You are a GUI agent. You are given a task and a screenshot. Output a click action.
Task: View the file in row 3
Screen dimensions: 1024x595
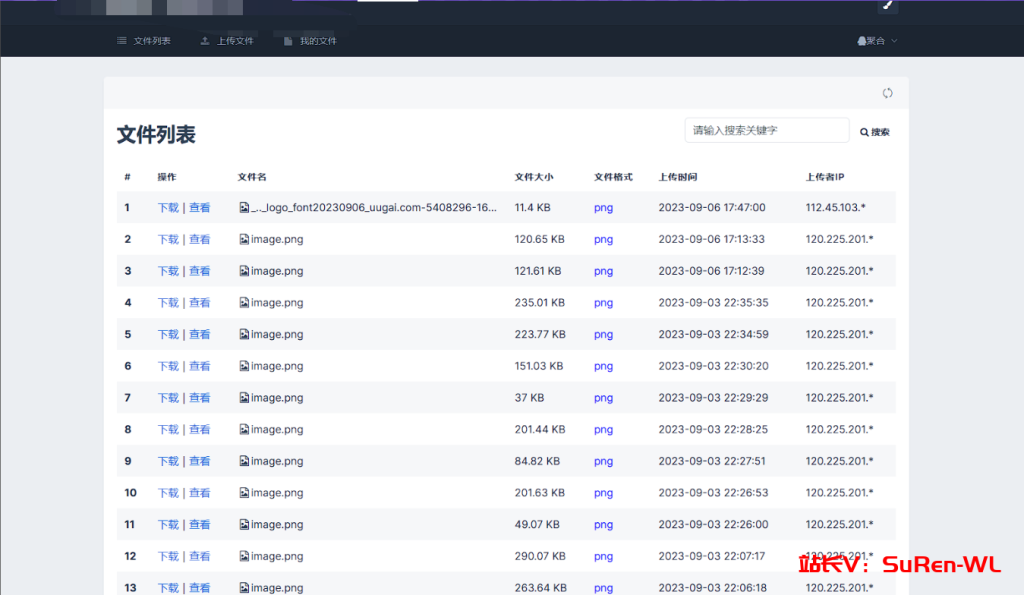[x=200, y=271]
